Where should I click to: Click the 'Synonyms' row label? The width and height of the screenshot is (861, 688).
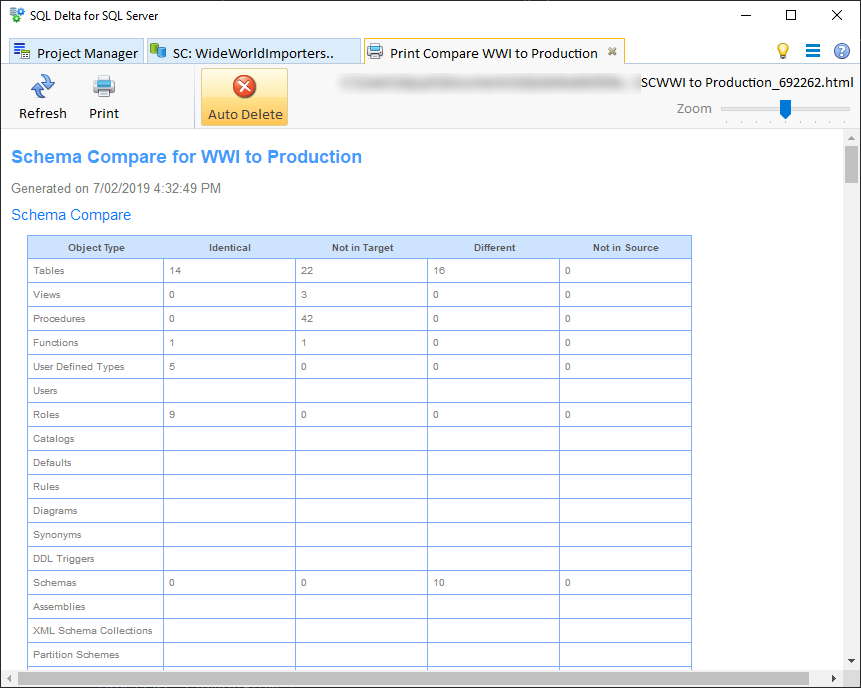click(x=57, y=535)
